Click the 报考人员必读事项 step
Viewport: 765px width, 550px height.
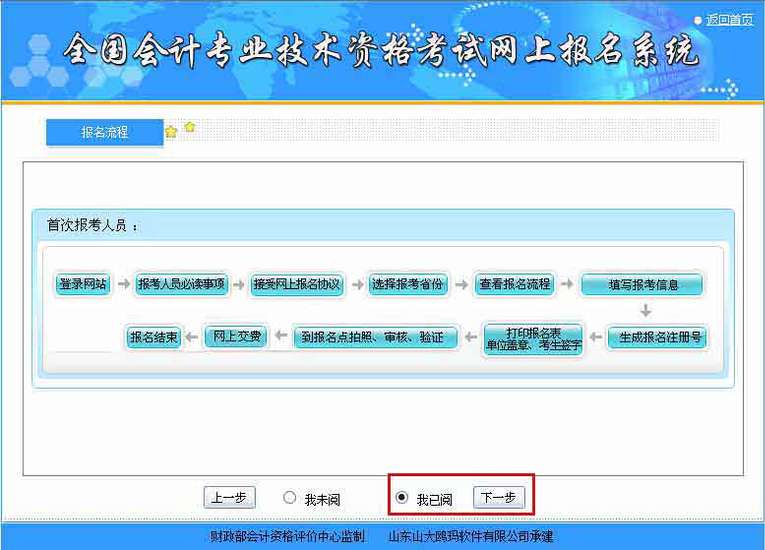[x=181, y=284]
